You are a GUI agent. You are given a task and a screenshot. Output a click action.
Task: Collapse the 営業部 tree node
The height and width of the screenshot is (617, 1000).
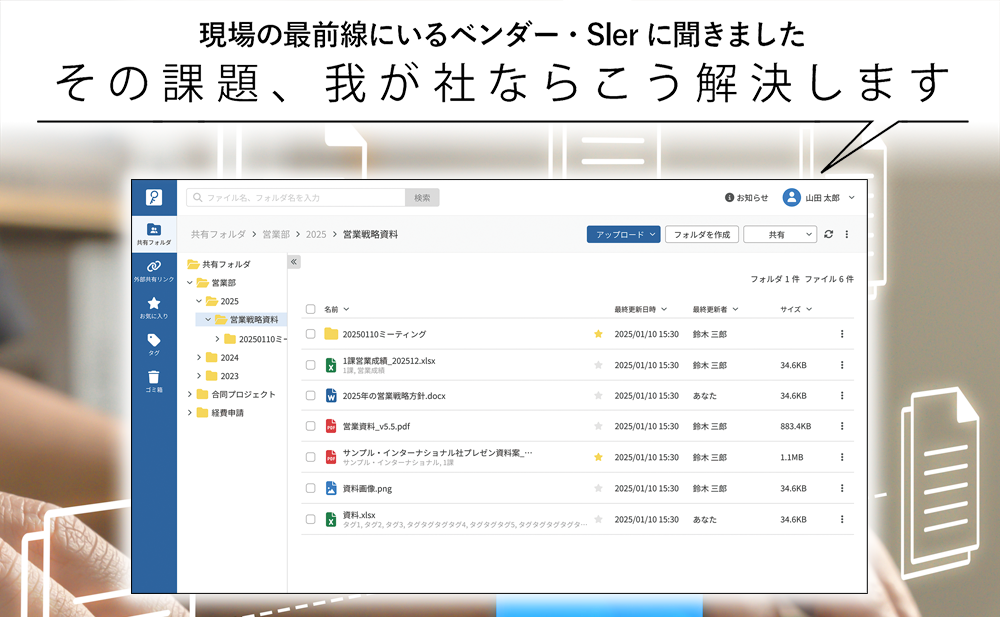pyautogui.click(x=190, y=283)
